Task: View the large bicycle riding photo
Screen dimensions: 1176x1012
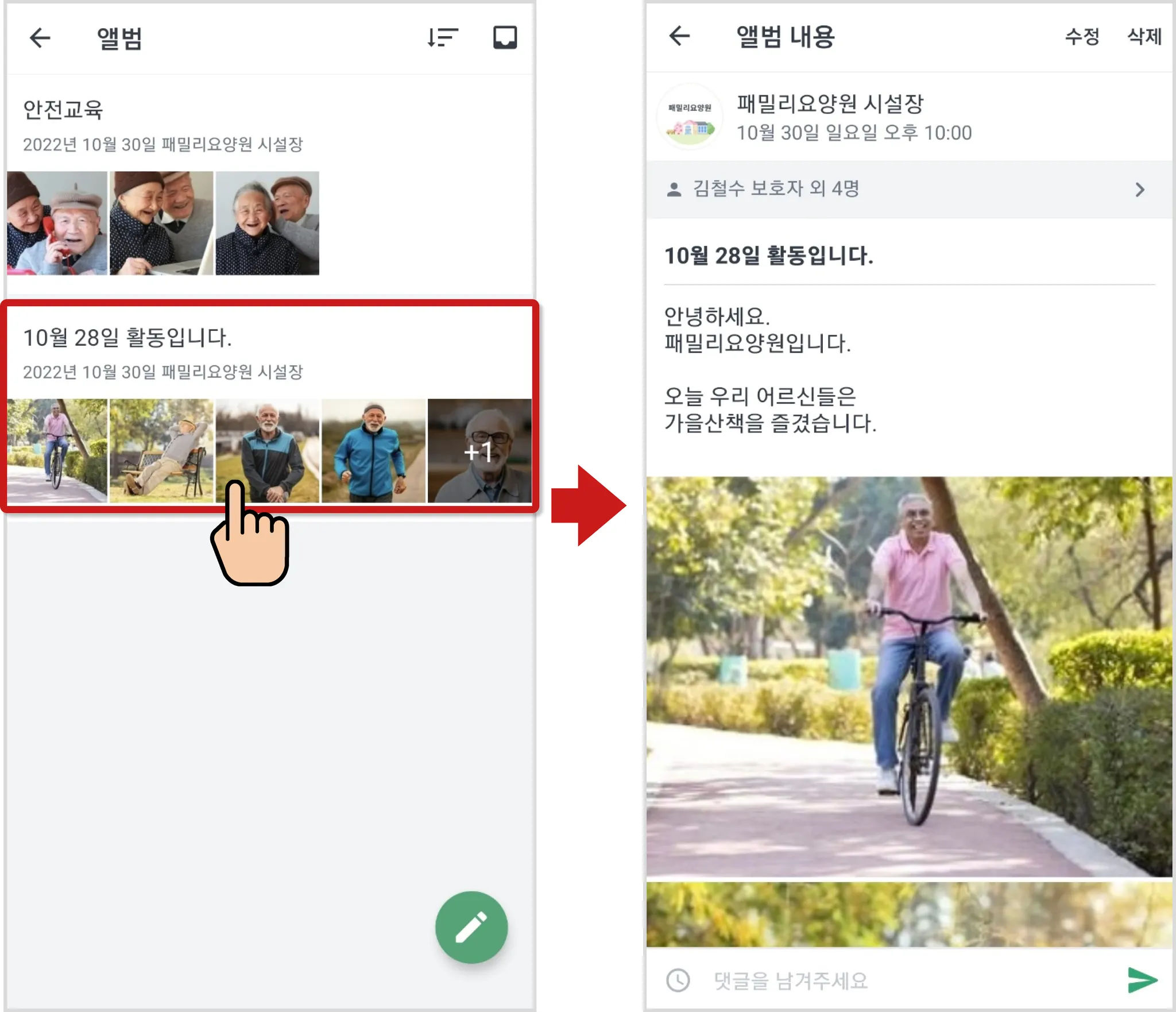Action: click(908, 676)
